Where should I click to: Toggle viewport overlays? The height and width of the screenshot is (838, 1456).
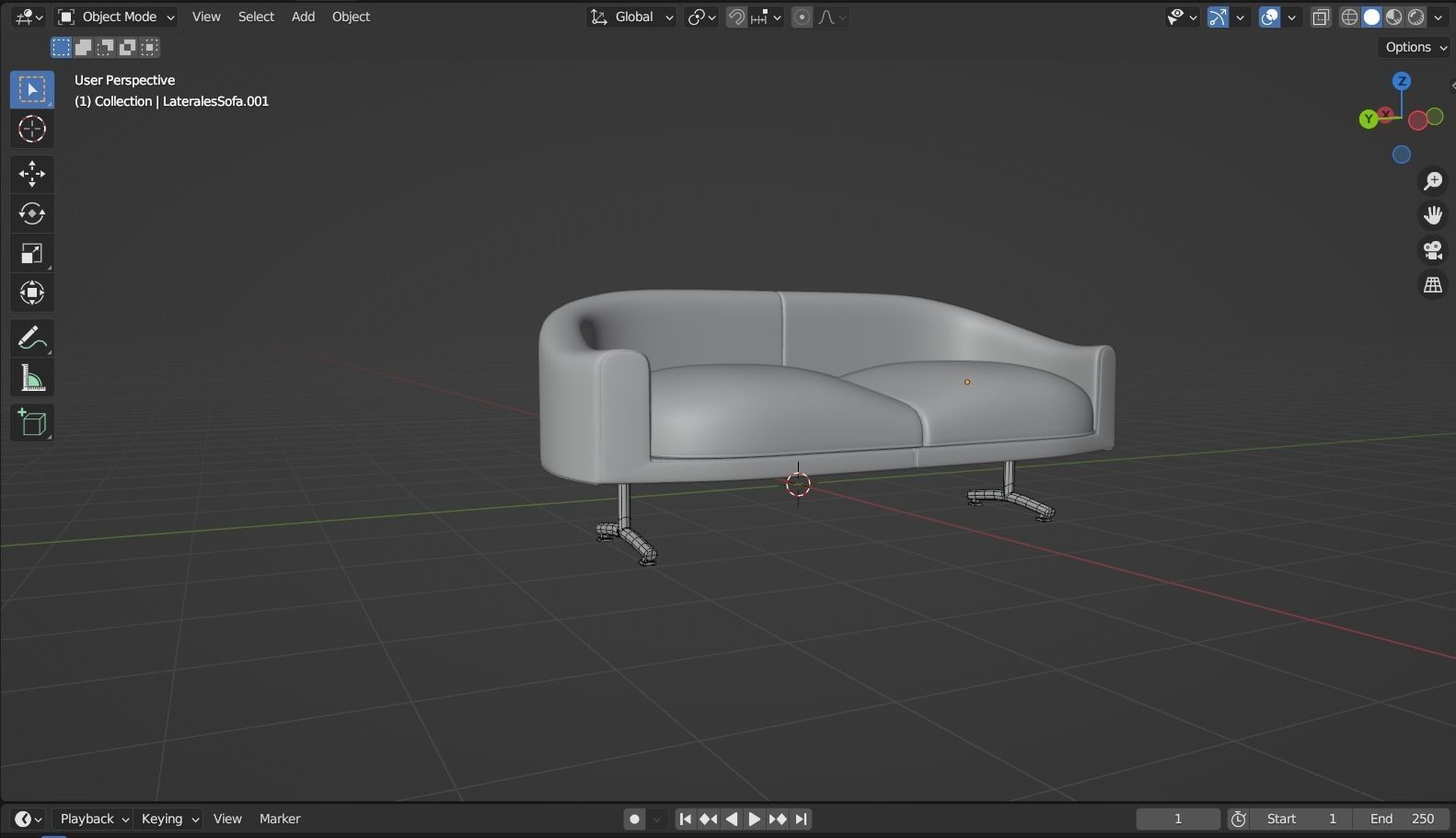(x=1270, y=17)
